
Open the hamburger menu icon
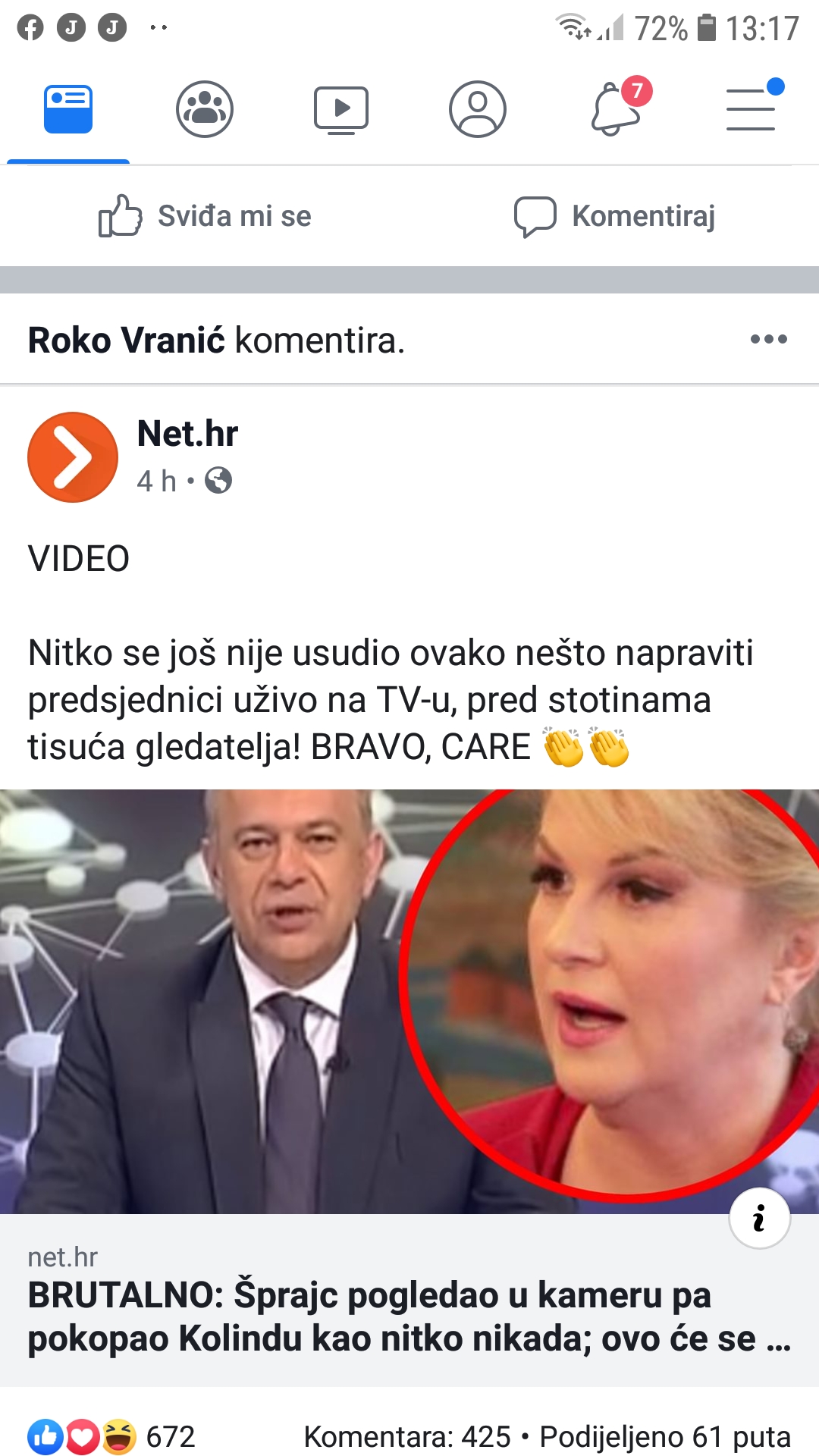[754, 106]
